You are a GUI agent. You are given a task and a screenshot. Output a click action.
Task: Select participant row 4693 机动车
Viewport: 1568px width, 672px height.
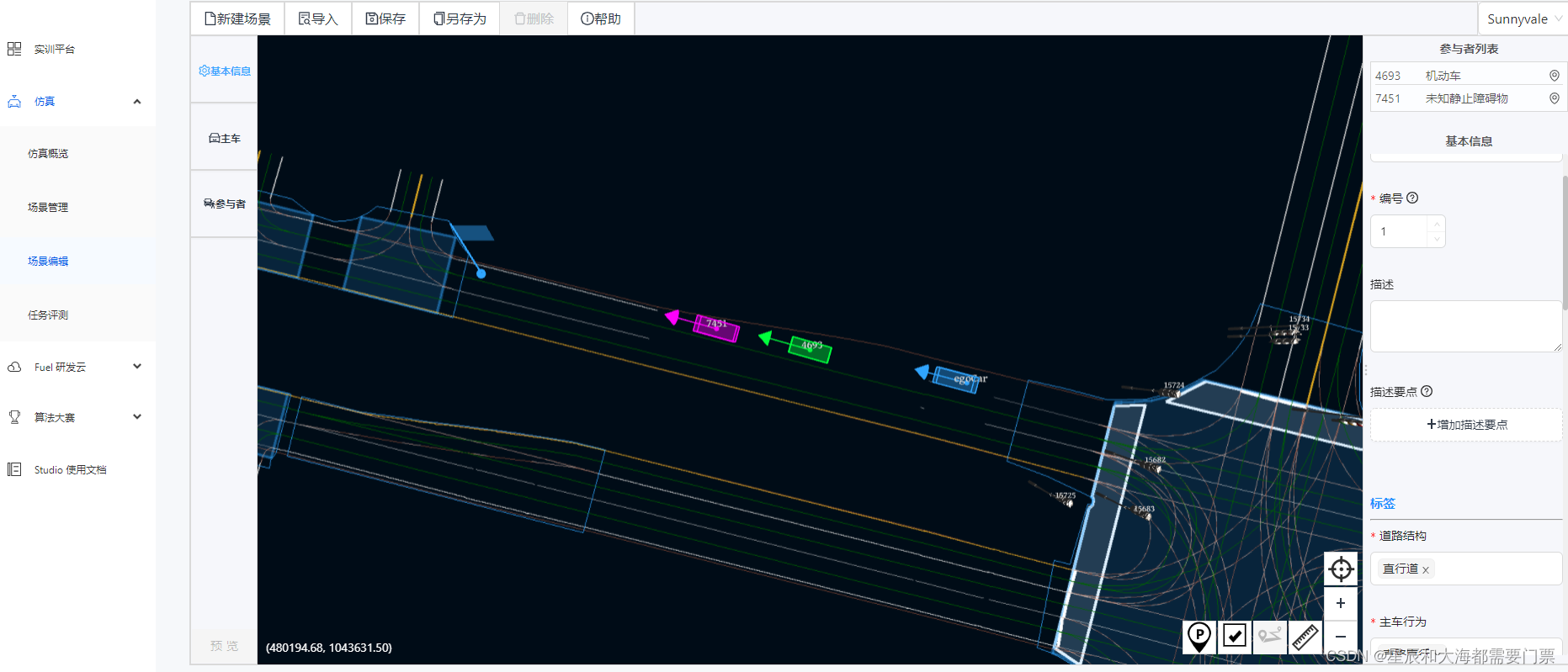coord(1466,76)
